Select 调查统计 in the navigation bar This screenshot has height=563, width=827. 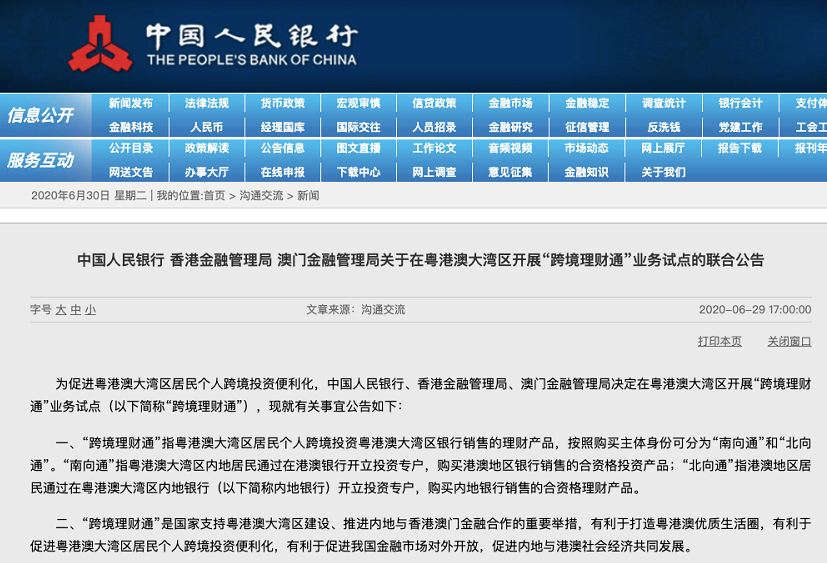663,103
